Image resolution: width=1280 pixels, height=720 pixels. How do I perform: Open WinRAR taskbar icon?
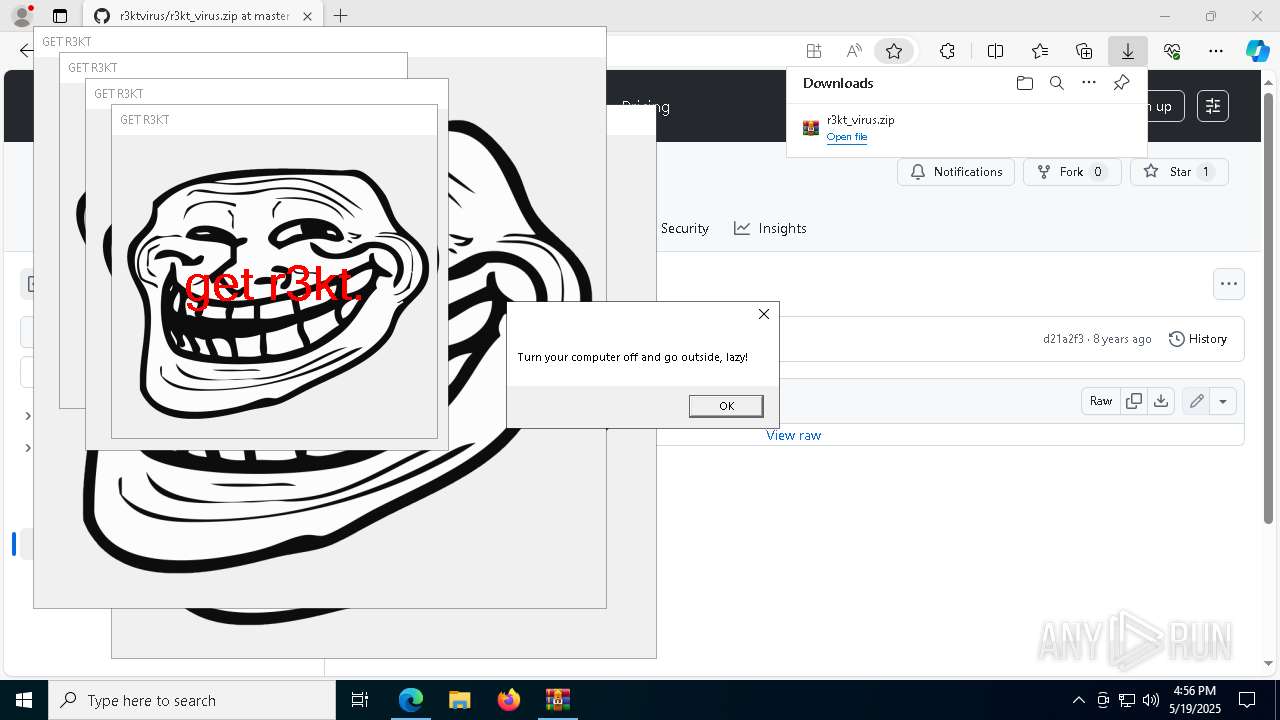pyautogui.click(x=557, y=700)
